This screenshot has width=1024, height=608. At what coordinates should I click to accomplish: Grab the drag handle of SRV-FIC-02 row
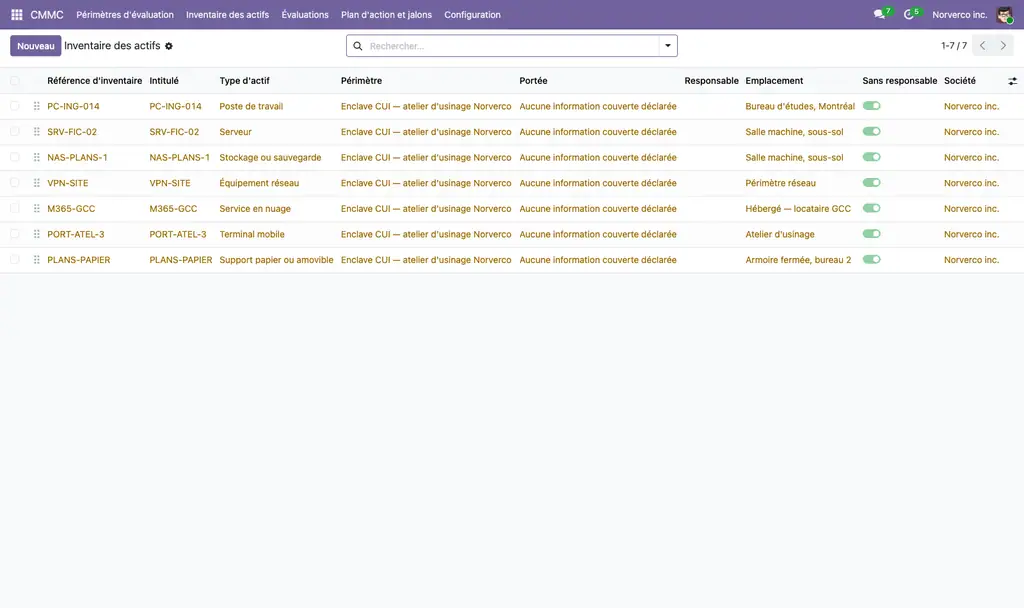coord(37,131)
